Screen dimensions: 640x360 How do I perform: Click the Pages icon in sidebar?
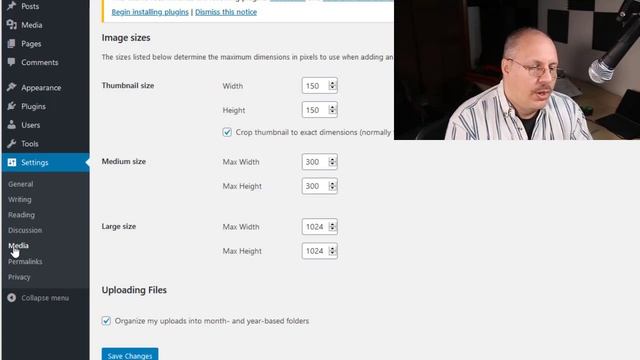pyautogui.click(x=11, y=43)
